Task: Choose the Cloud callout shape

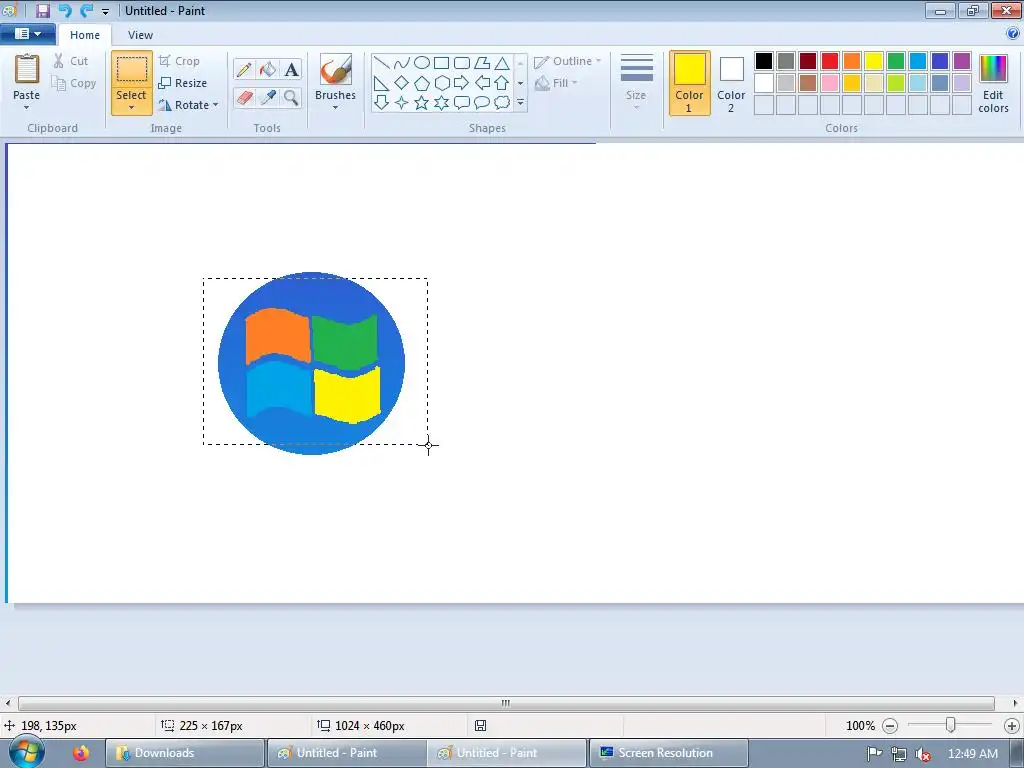Action: click(x=502, y=103)
